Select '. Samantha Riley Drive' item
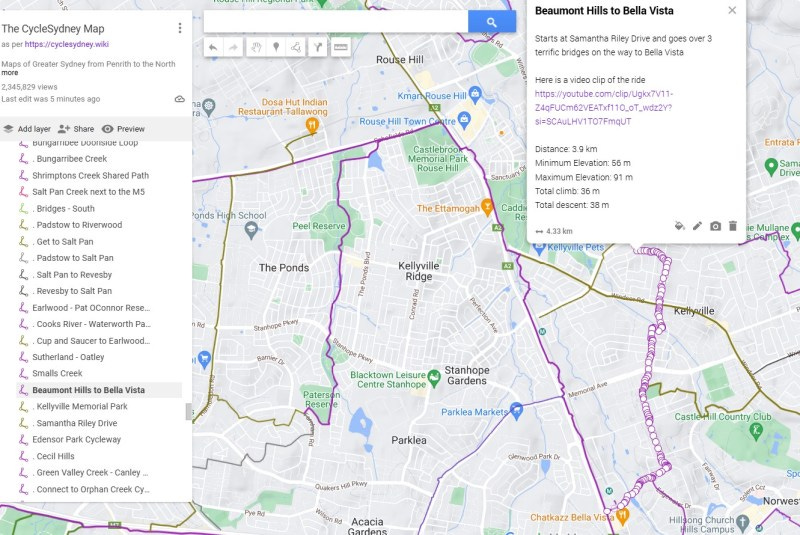The height and width of the screenshot is (535, 800). [99, 423]
